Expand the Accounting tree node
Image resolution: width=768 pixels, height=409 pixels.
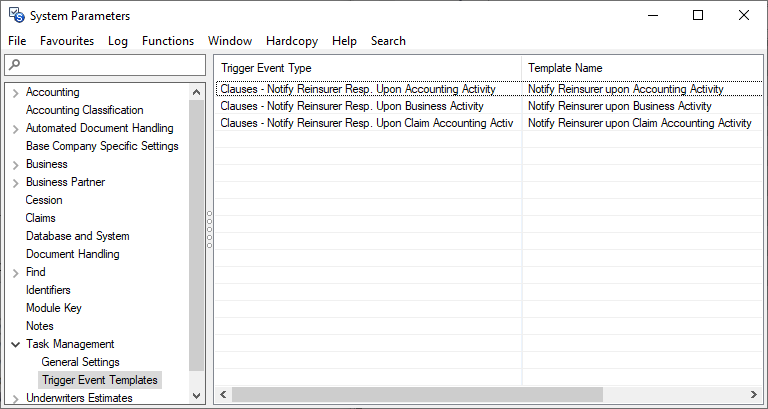click(x=15, y=92)
